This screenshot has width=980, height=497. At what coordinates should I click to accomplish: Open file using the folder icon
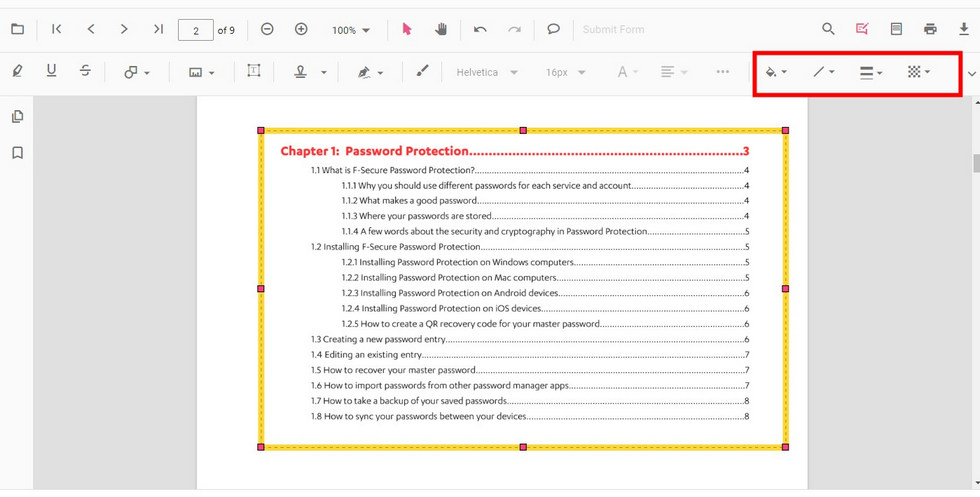[18, 29]
